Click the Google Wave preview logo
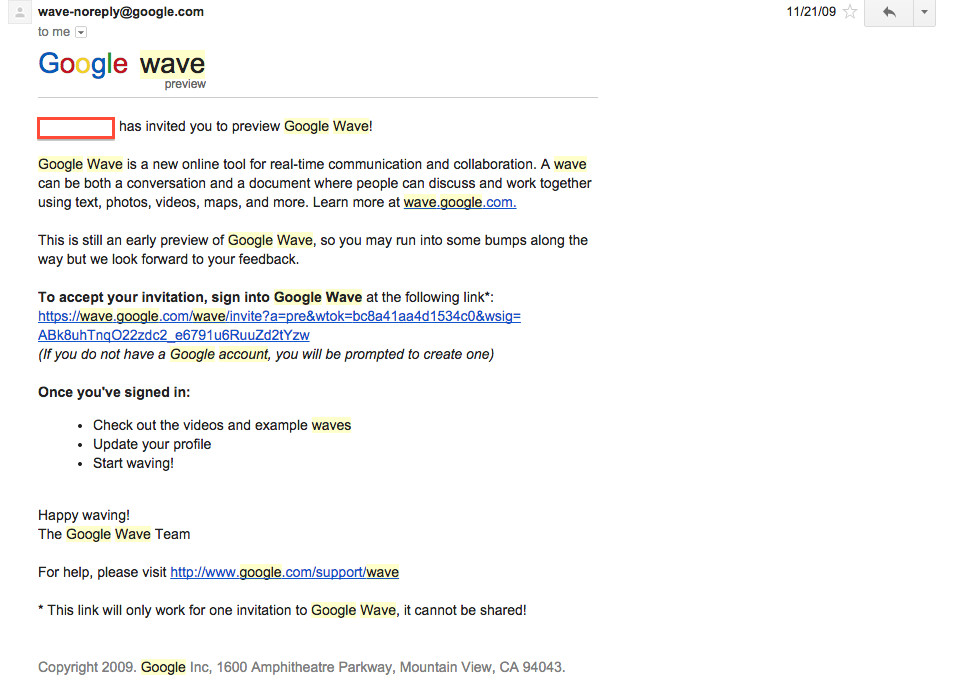The width and height of the screenshot is (961, 683). pyautogui.click(x=122, y=69)
